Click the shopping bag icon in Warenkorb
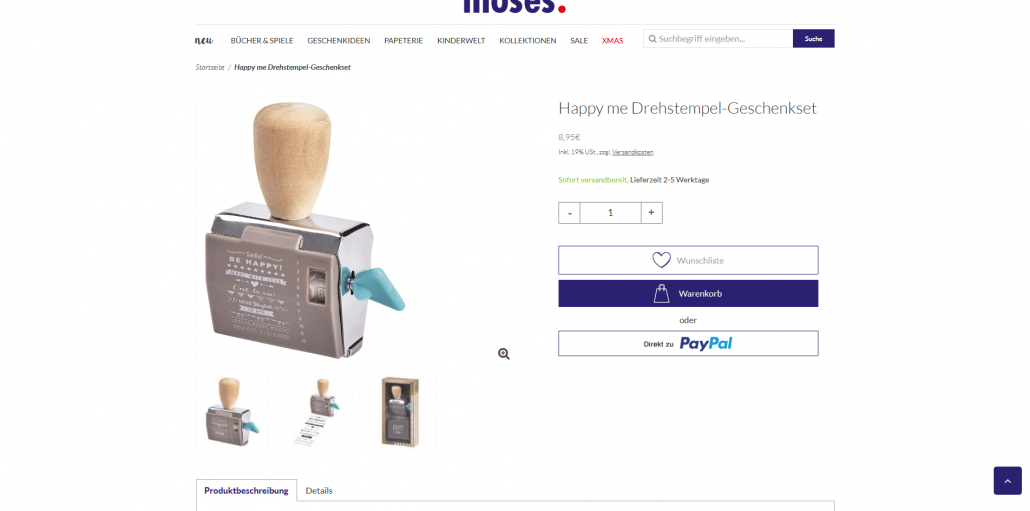1030x511 pixels. 661,294
